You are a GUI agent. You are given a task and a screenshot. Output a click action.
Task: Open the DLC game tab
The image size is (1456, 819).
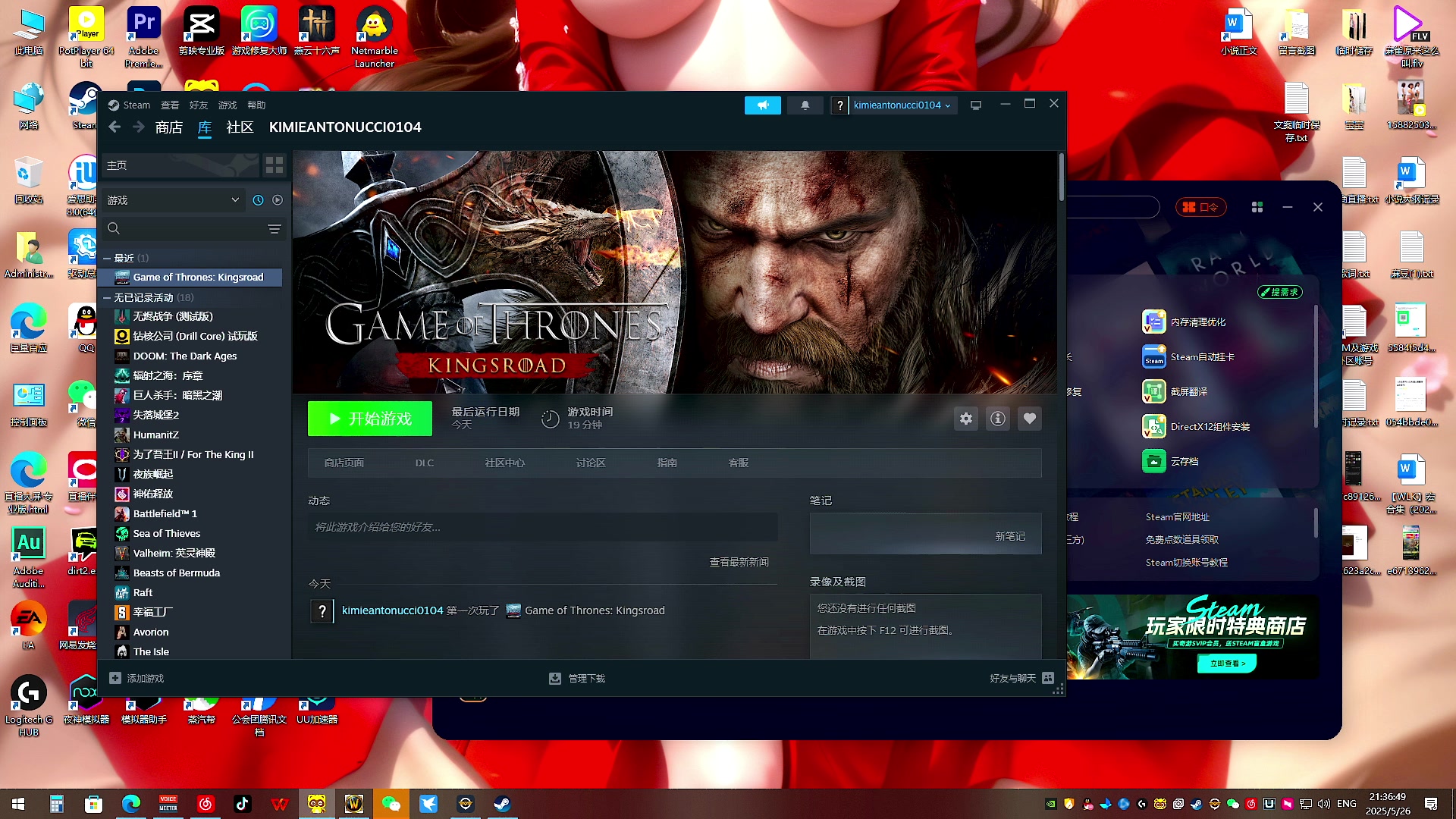coord(425,463)
